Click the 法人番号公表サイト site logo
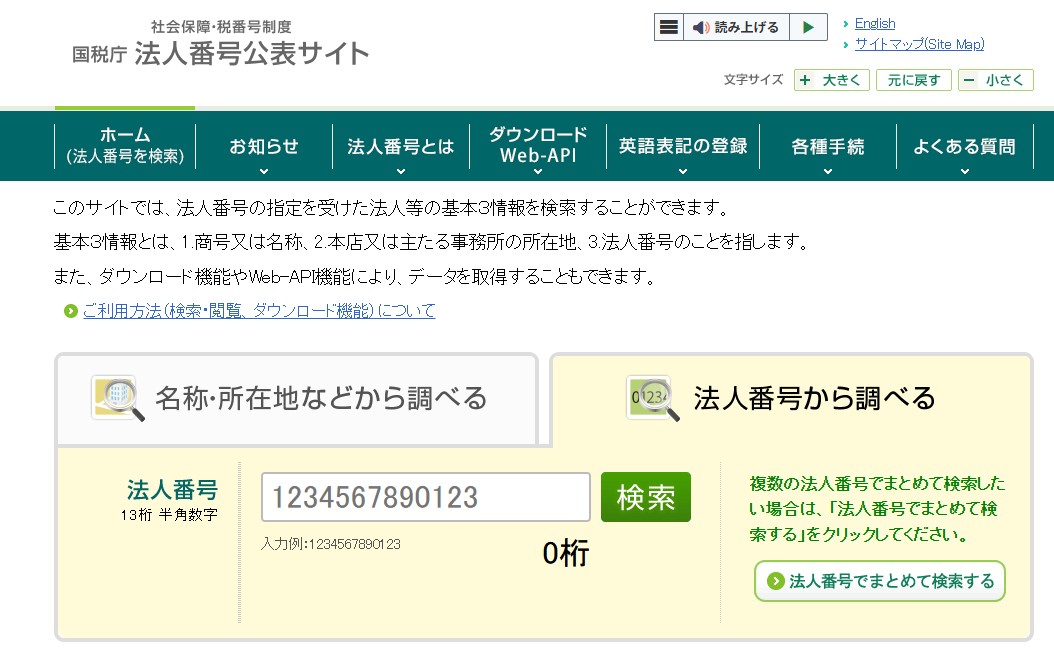1054x665 pixels. coord(221,45)
